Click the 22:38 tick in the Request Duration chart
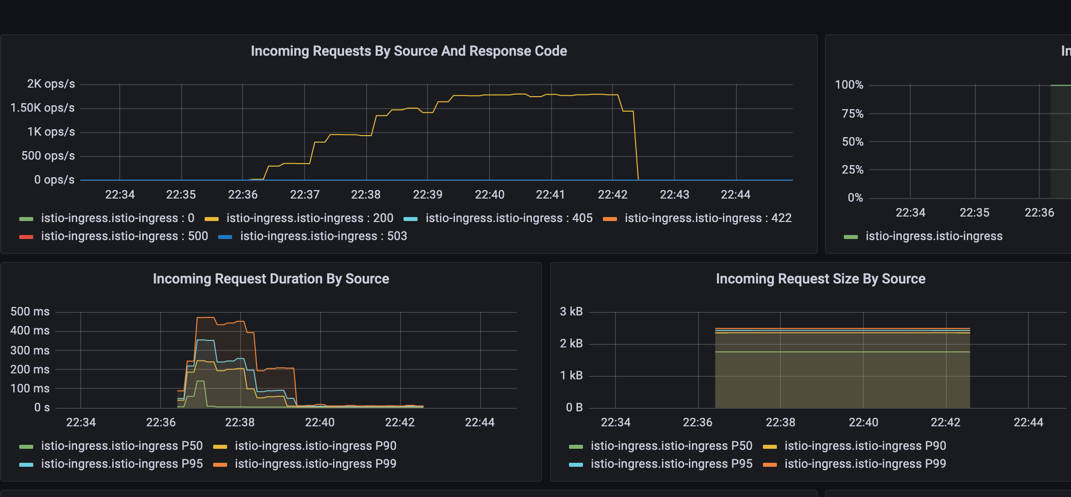Image resolution: width=1071 pixels, height=497 pixels. pos(240,423)
